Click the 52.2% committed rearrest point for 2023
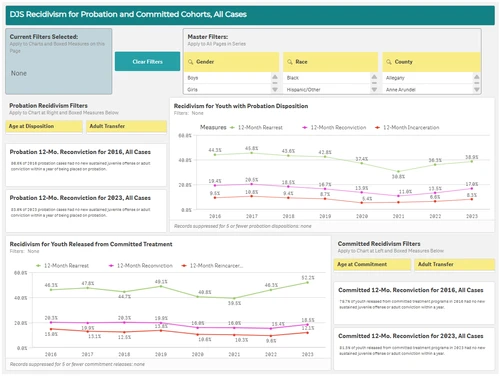 click(x=308, y=282)
